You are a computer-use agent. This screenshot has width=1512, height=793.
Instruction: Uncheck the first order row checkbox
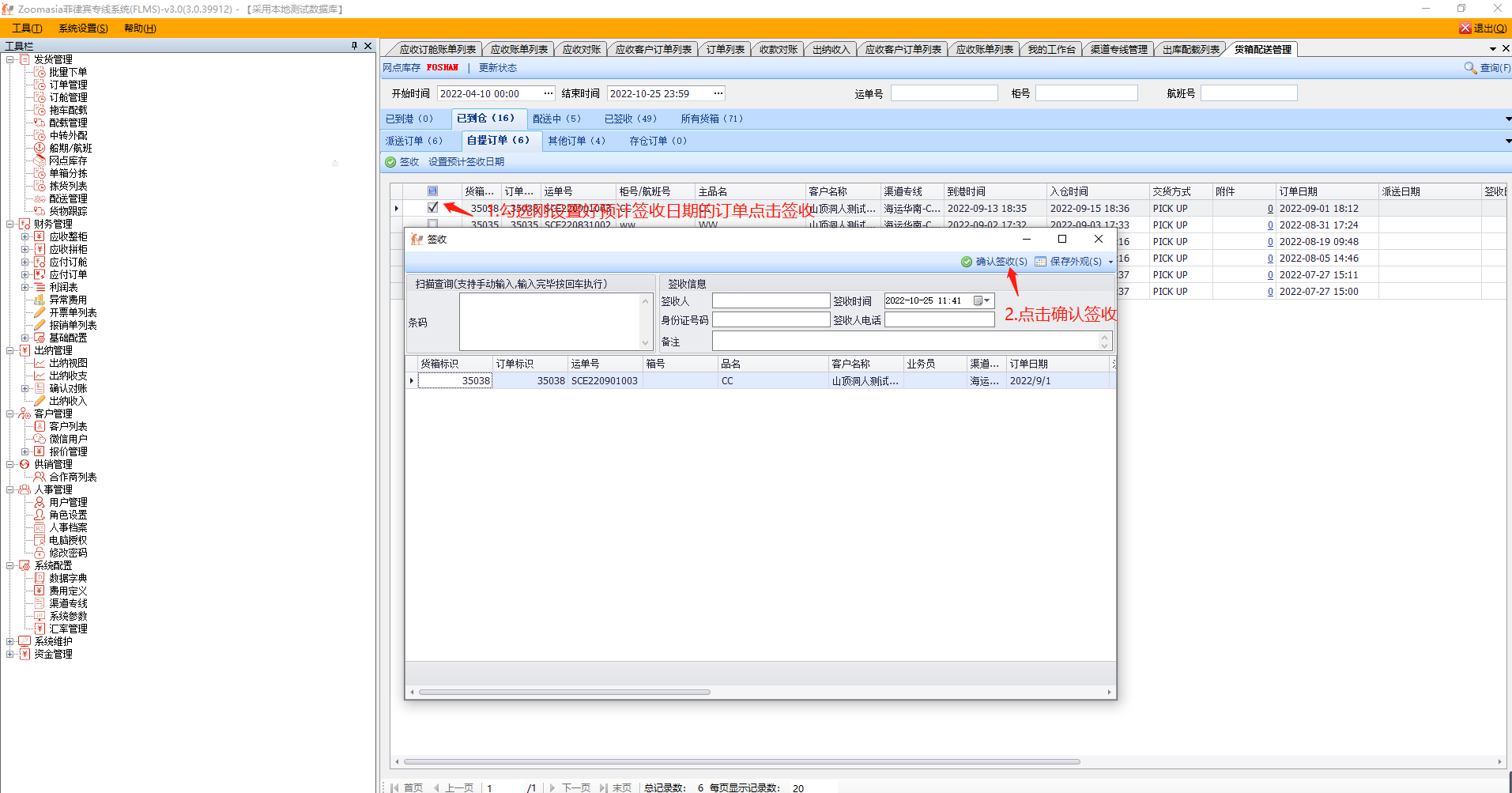432,208
